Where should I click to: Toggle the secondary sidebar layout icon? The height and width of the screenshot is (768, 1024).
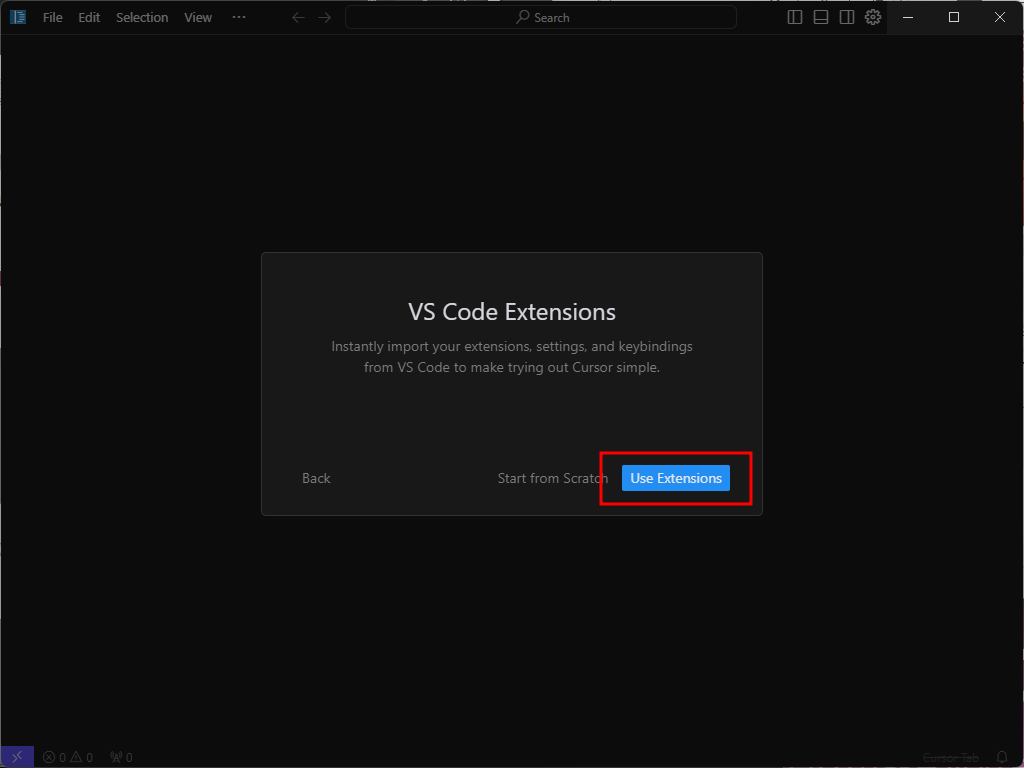[x=847, y=18]
